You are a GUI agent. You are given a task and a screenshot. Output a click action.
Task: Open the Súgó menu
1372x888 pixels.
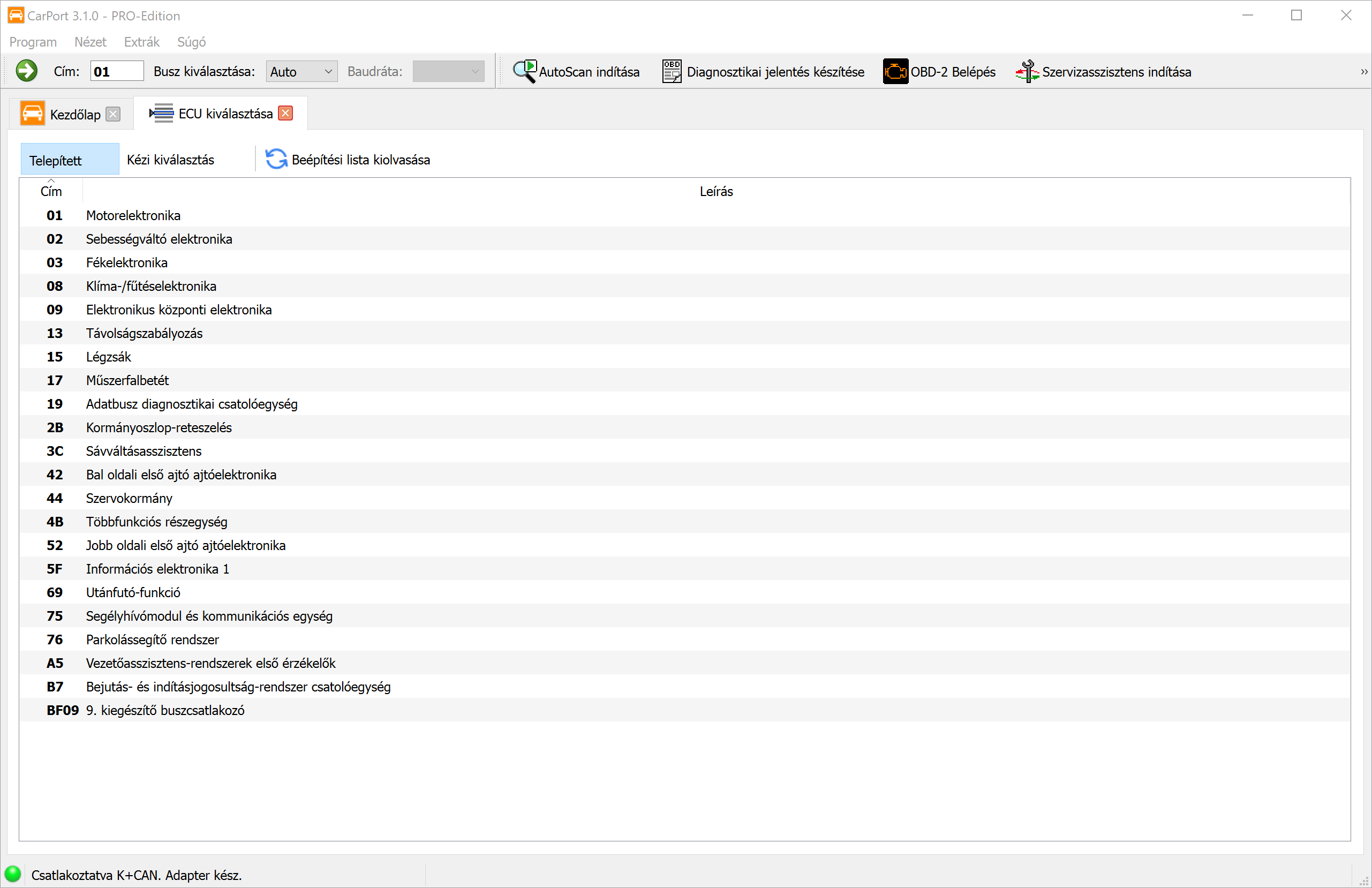[191, 42]
